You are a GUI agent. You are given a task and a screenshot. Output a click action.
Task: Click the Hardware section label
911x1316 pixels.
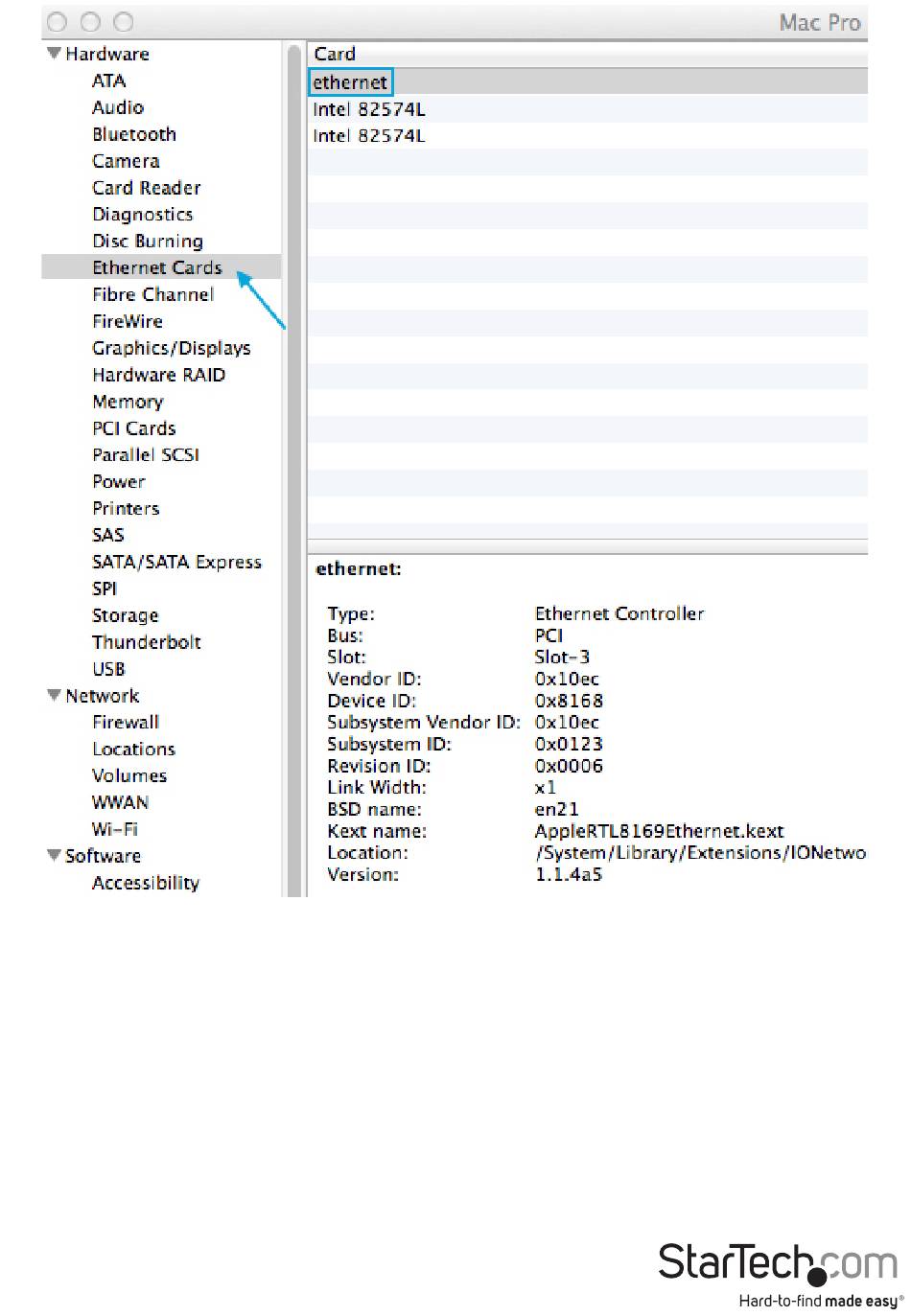tap(107, 54)
